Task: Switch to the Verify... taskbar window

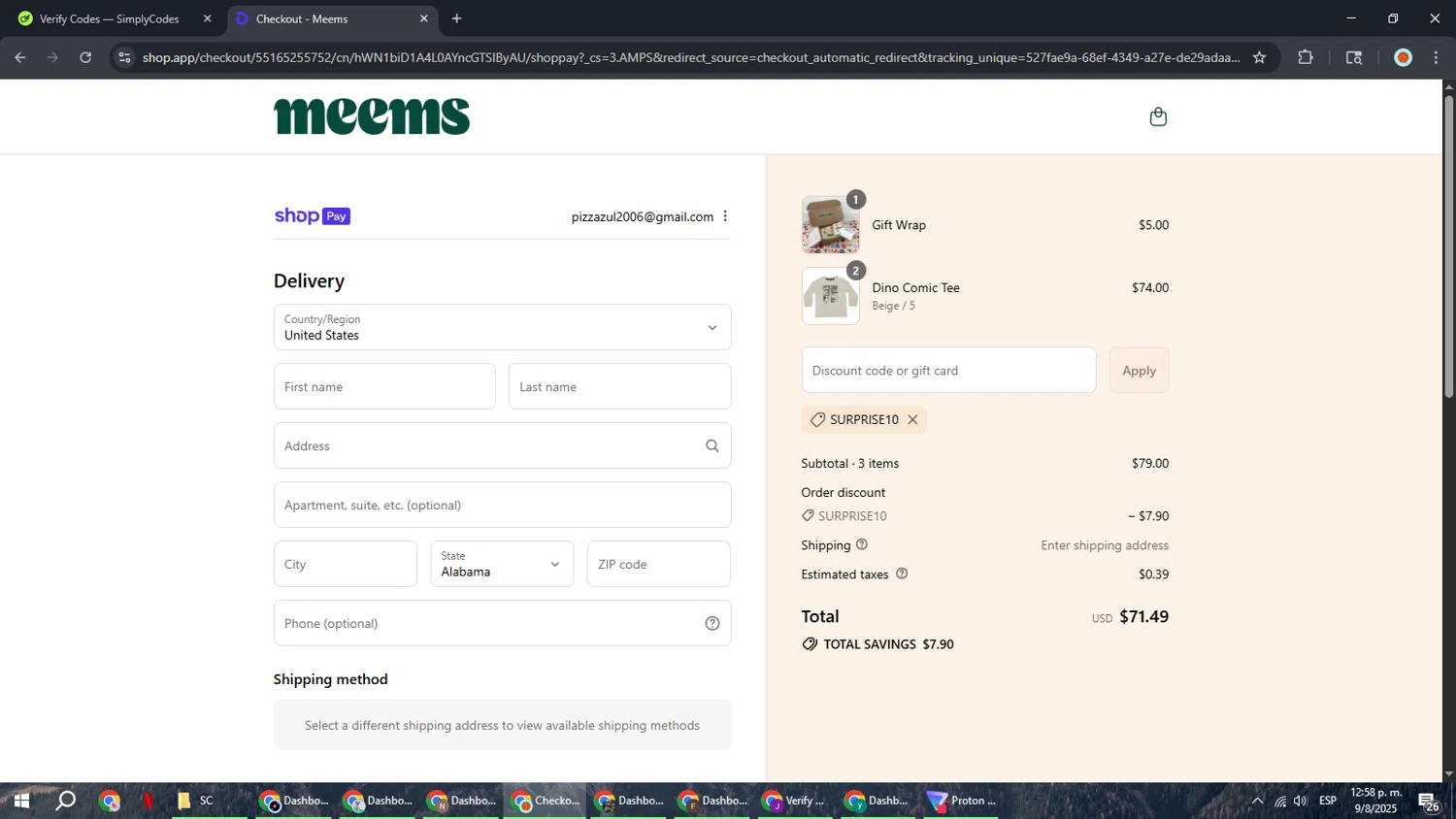Action: [795, 801]
